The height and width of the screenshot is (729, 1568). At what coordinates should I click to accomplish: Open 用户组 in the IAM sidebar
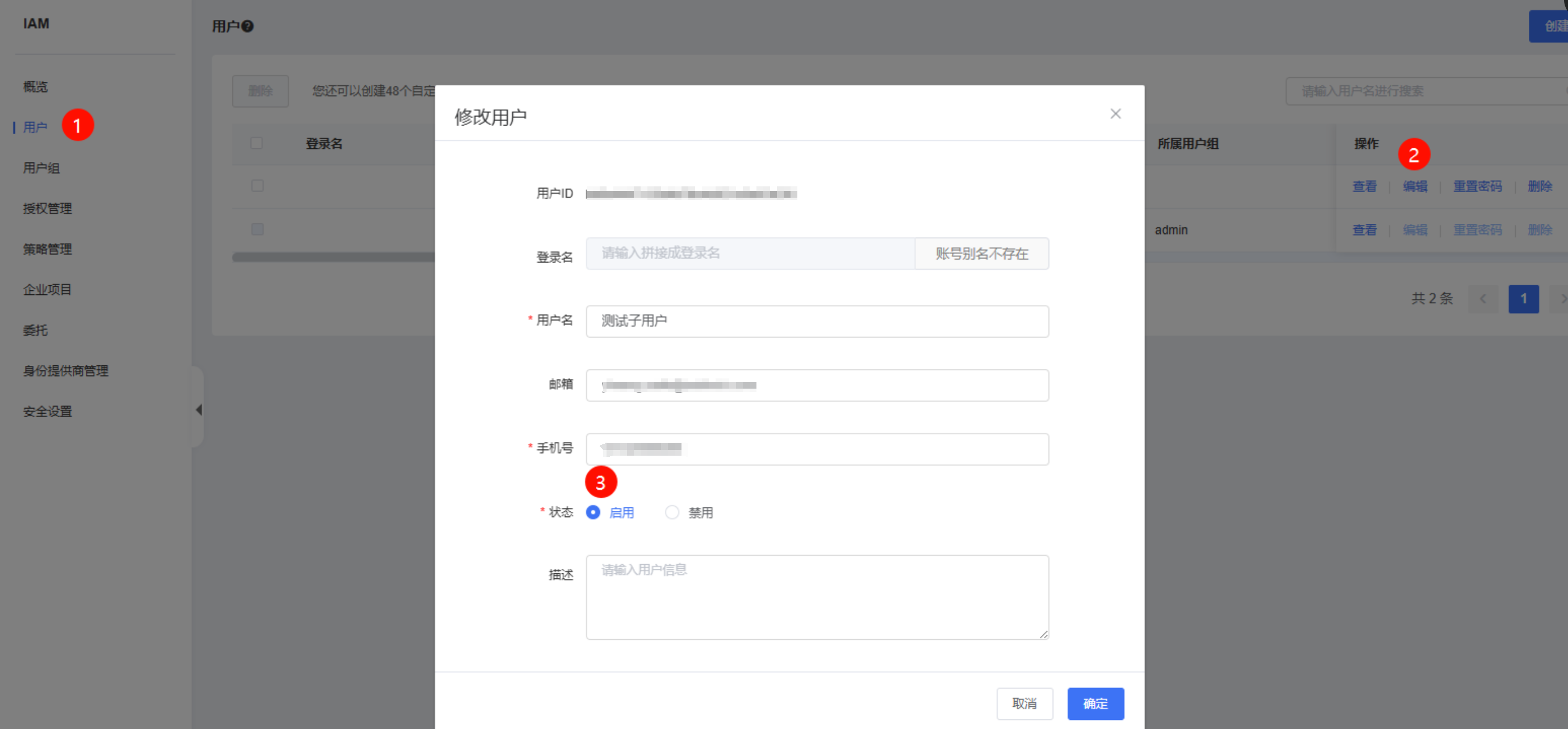pos(41,168)
